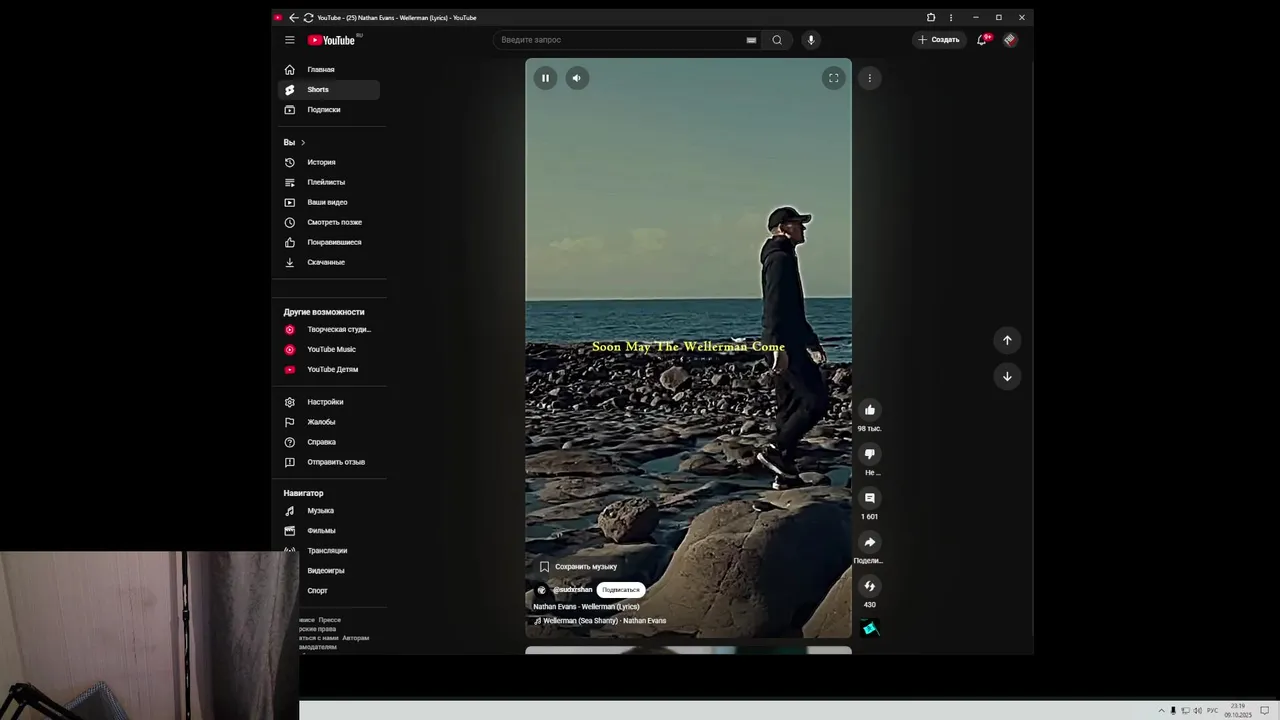
Task: Open the account avatar menu
Action: tap(1010, 40)
